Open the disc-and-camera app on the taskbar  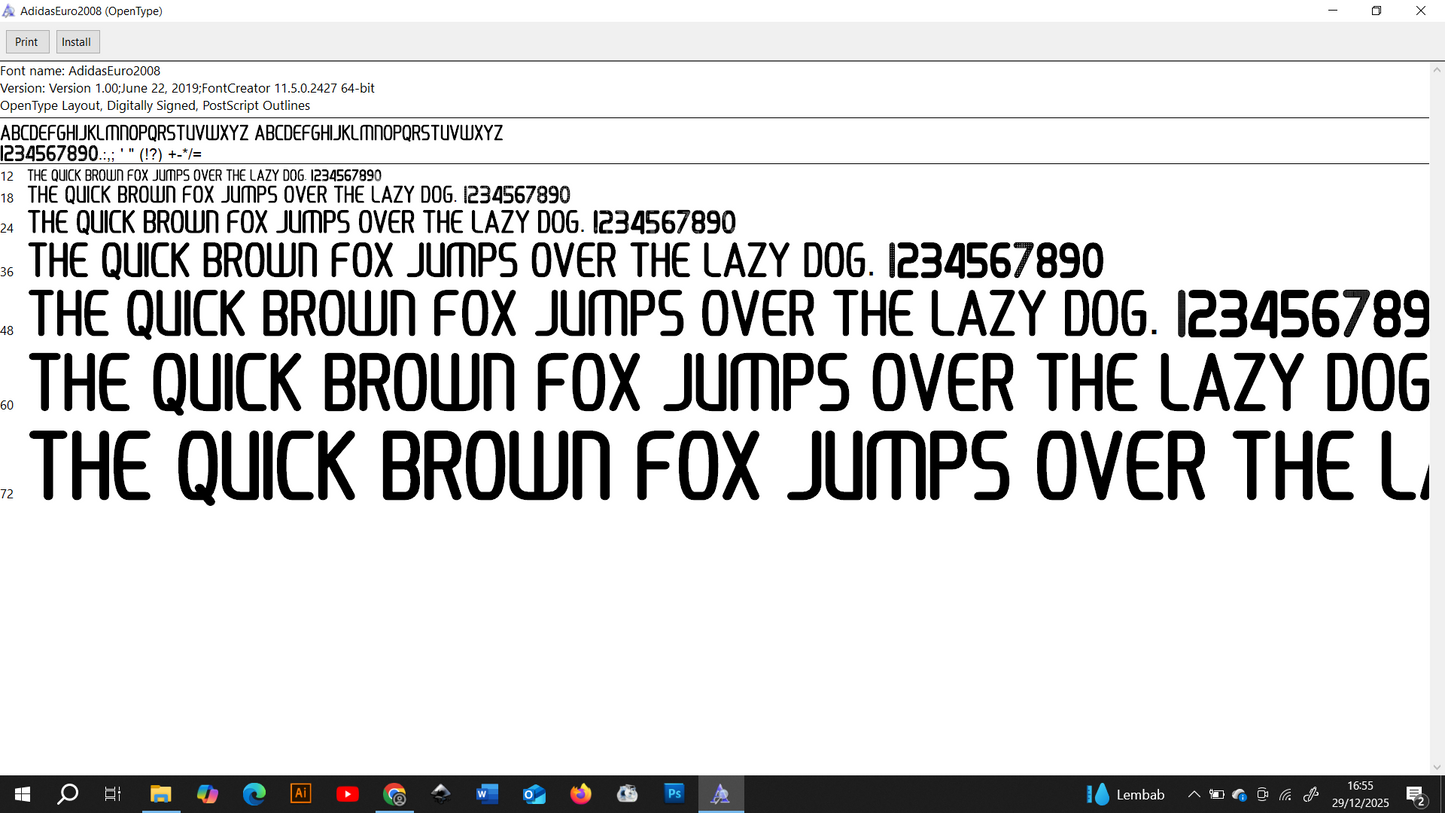point(628,795)
